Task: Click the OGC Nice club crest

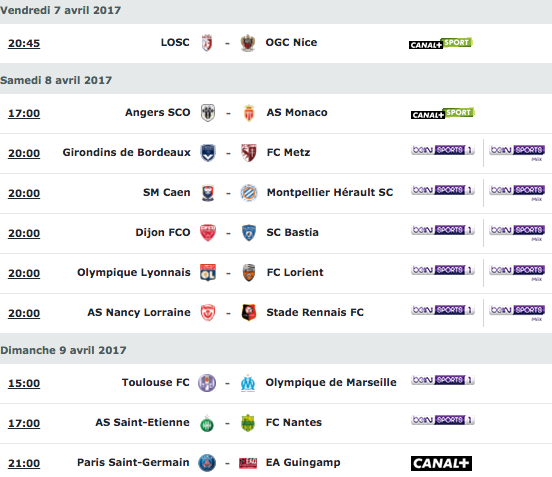Action: pos(248,43)
